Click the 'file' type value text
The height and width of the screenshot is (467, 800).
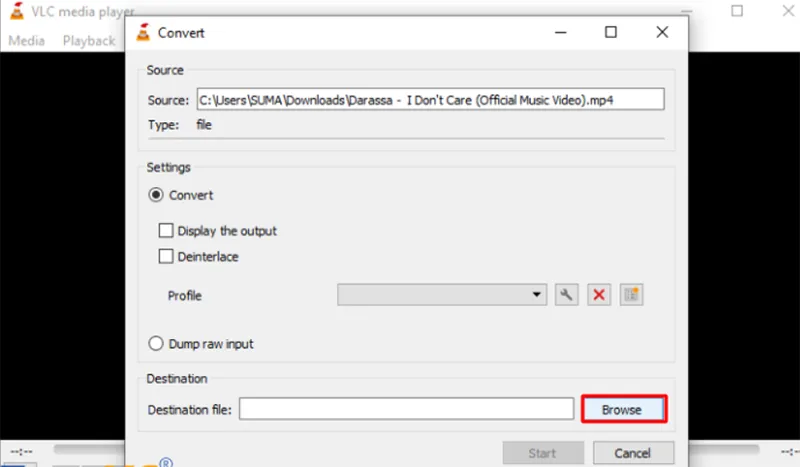[x=204, y=125]
